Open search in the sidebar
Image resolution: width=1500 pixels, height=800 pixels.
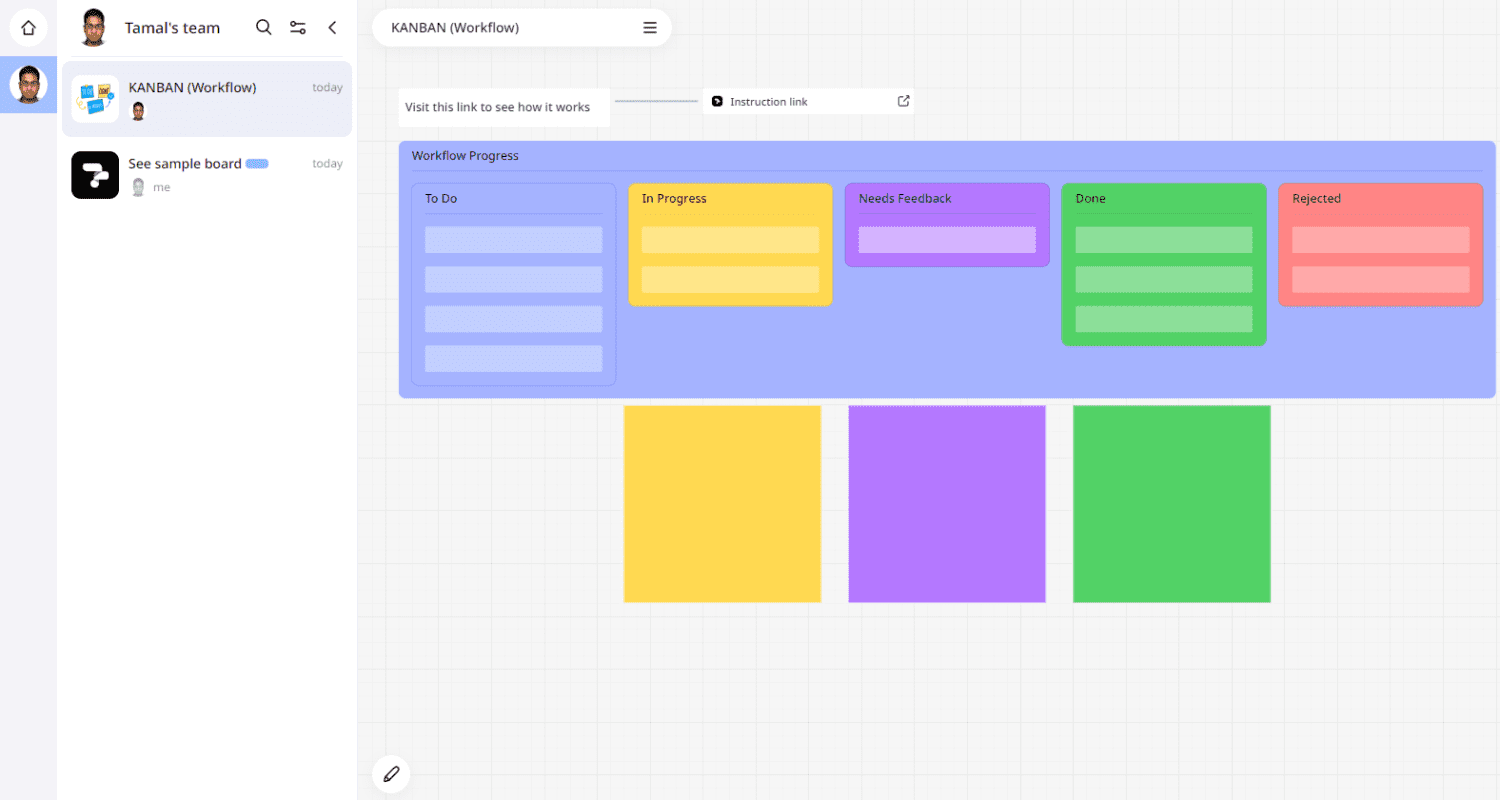[x=263, y=27]
